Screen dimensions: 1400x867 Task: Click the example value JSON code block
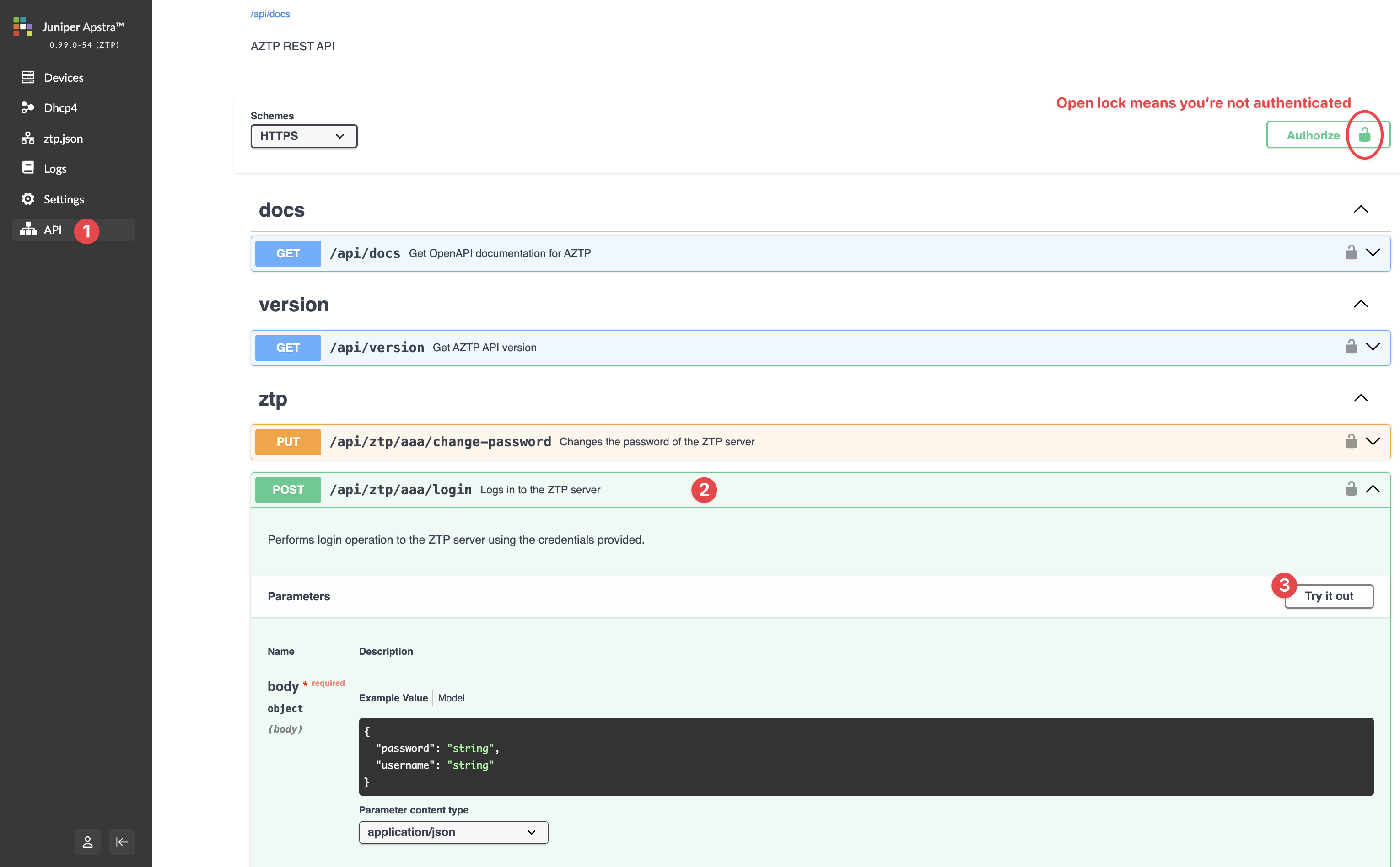pyautogui.click(x=866, y=756)
